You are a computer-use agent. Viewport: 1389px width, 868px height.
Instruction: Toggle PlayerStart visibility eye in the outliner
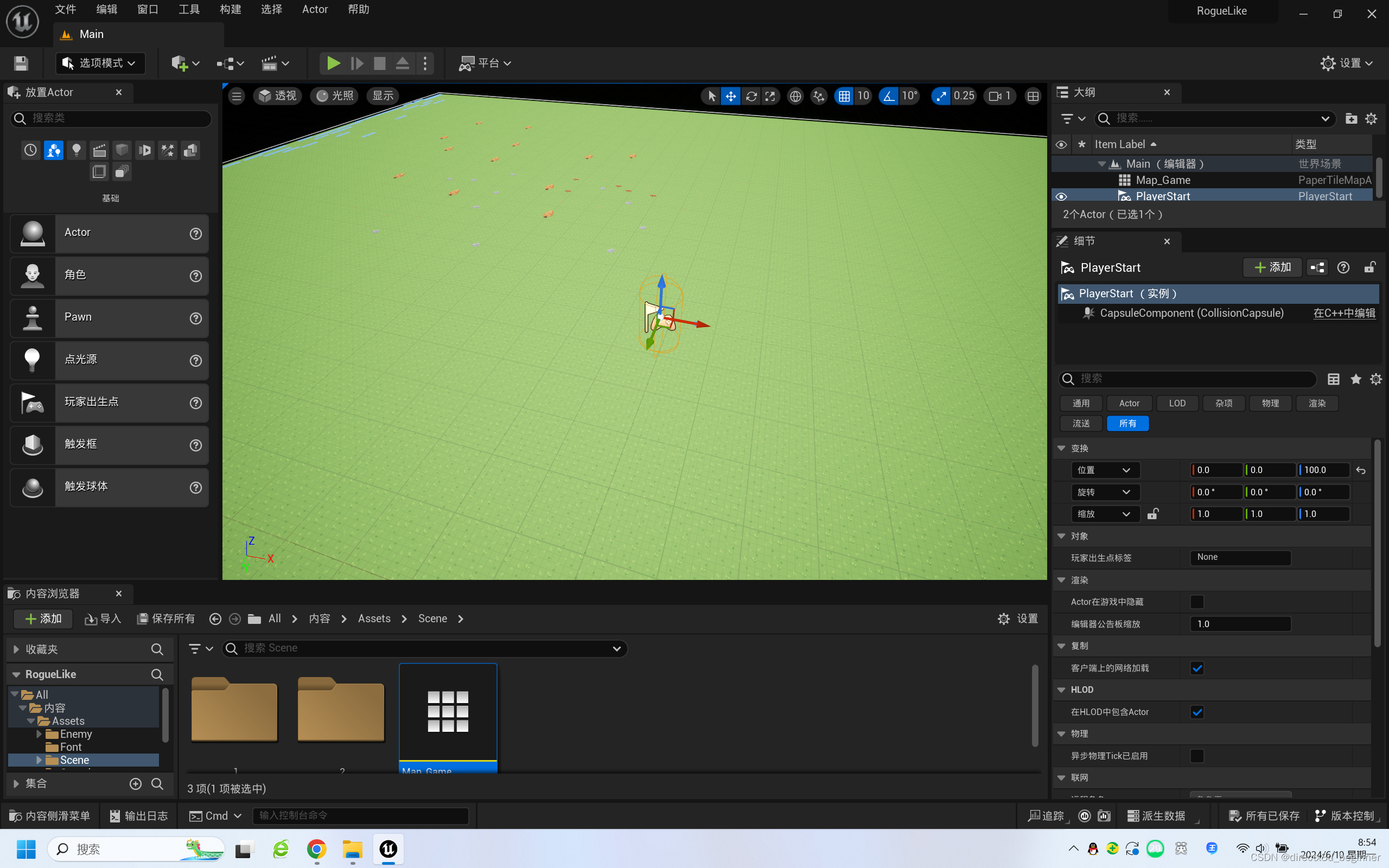(x=1061, y=196)
